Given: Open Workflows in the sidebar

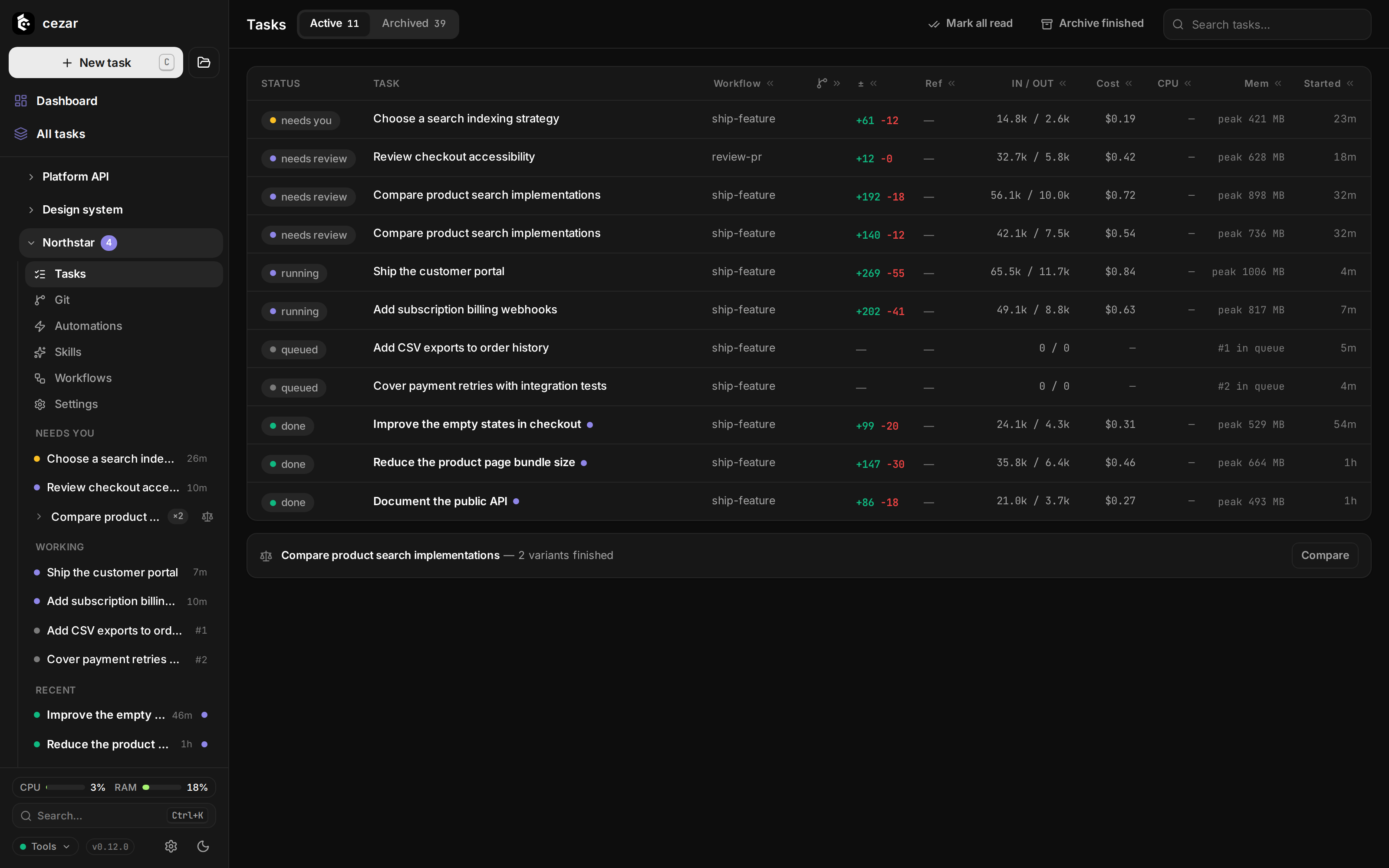Looking at the screenshot, I should pos(124,378).
